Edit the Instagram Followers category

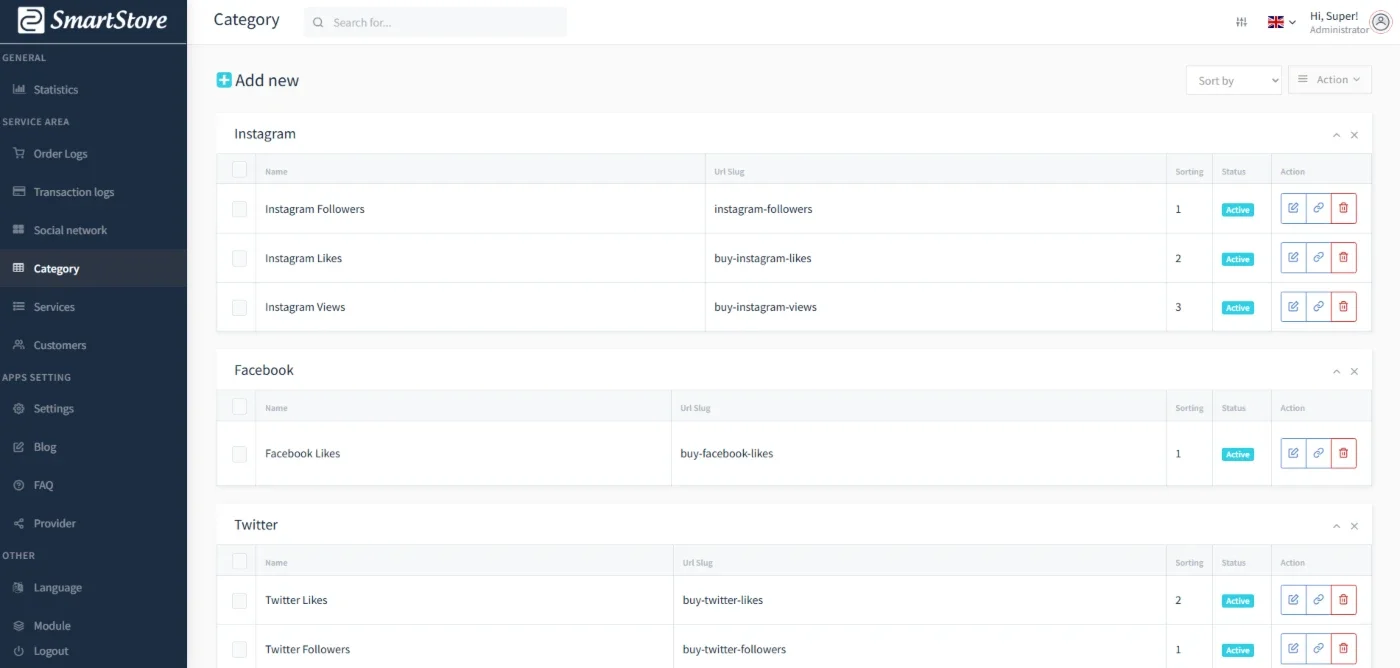[1293, 208]
